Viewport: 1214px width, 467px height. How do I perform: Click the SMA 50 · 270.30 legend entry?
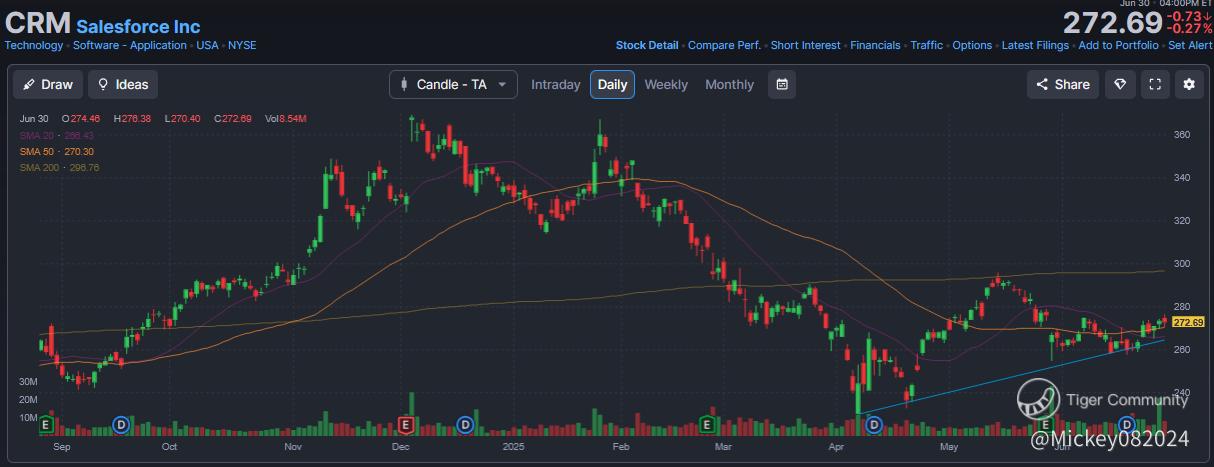click(57, 151)
